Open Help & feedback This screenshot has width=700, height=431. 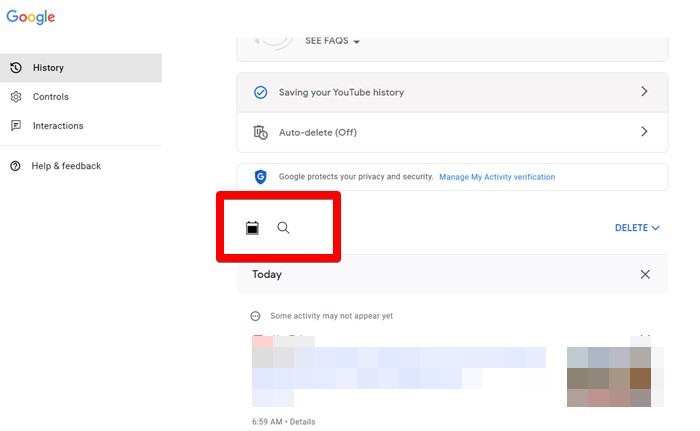tap(66, 166)
